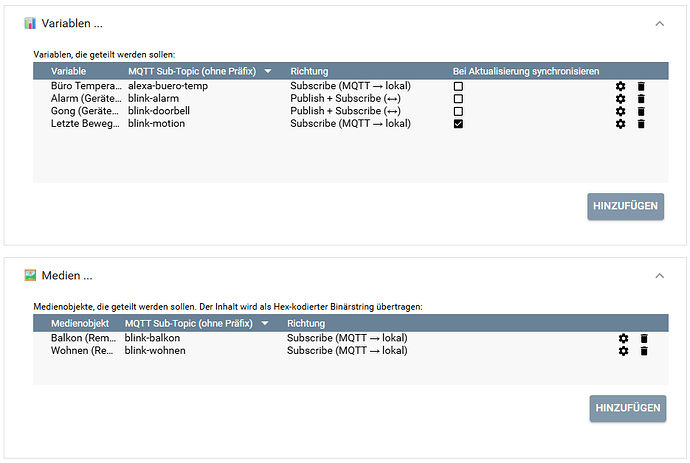Open settings gear for alexa-buero-temp row
The image size is (690, 463).
(x=620, y=86)
